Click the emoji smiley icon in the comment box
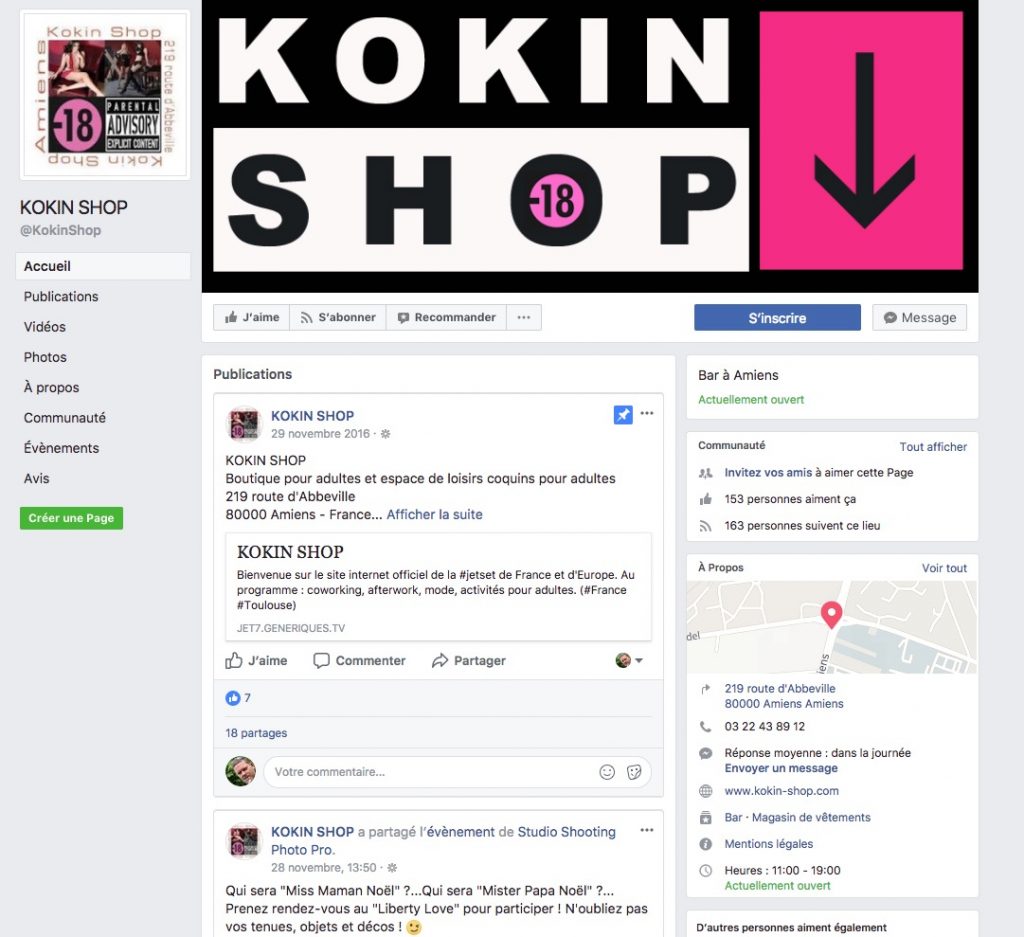Image resolution: width=1024 pixels, height=937 pixels. tap(607, 772)
